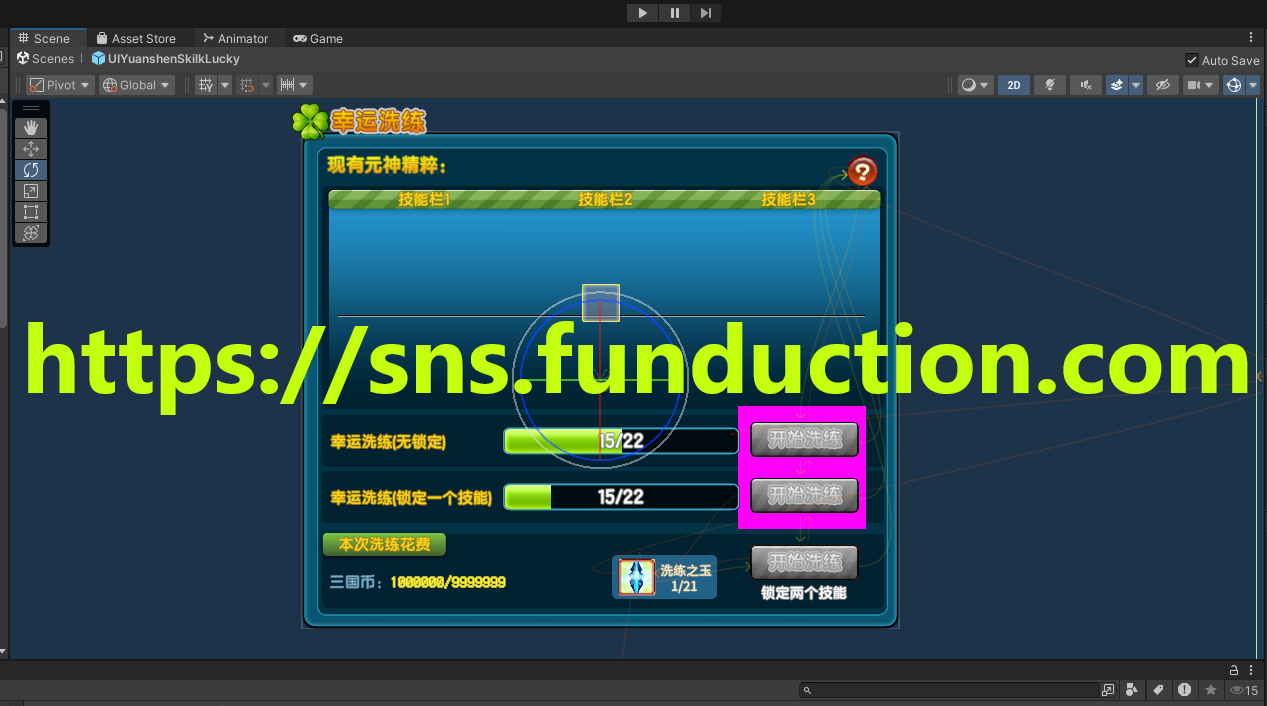Click the lock icon in bottom panel

click(x=1234, y=670)
